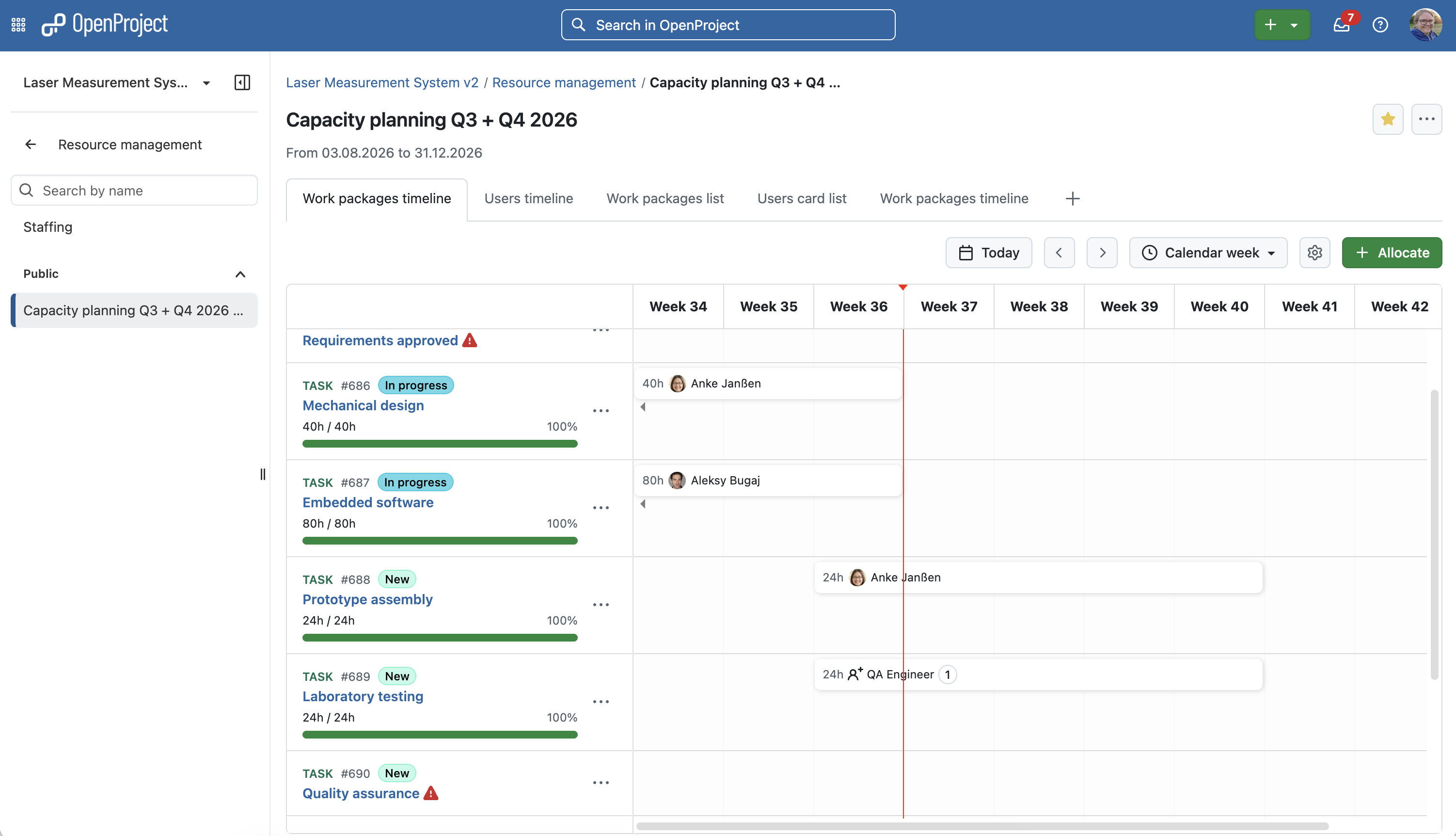Go to next period with right chevron
This screenshot has width=1456, height=836.
pos(1102,253)
